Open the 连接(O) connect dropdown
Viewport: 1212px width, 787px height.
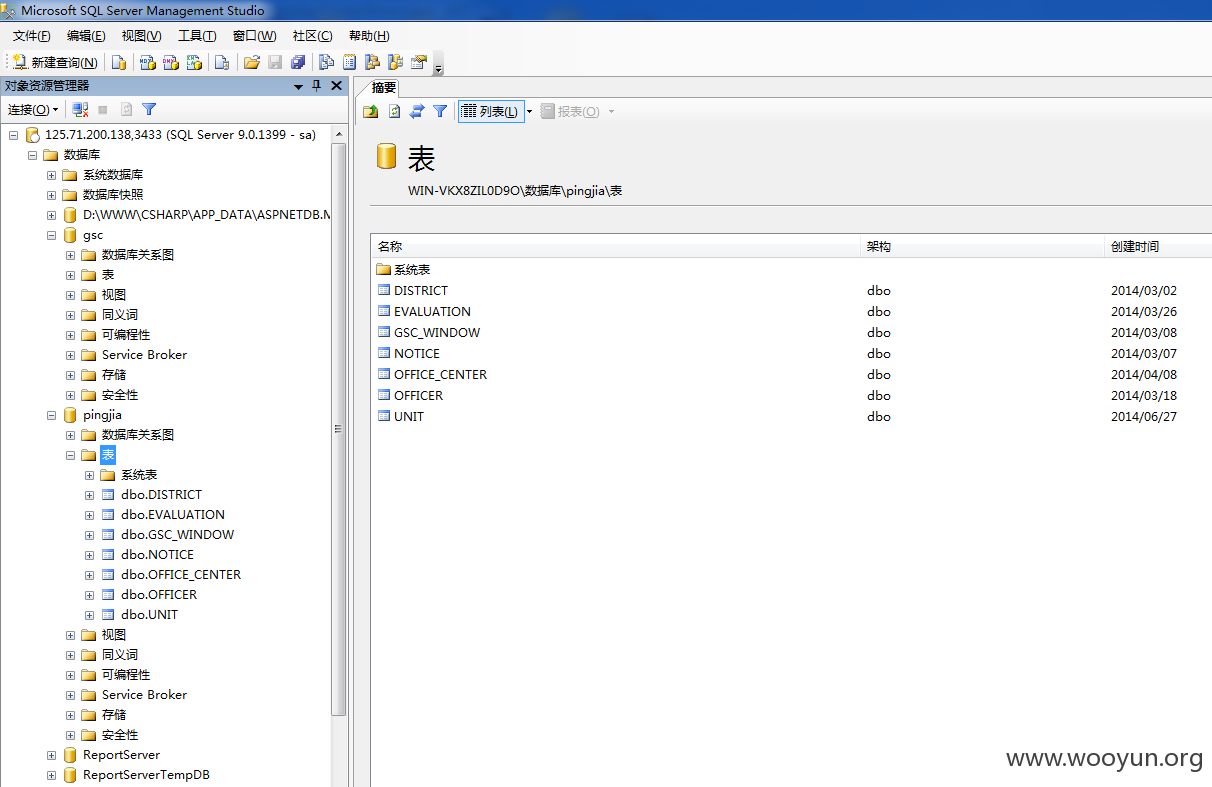pos(33,110)
